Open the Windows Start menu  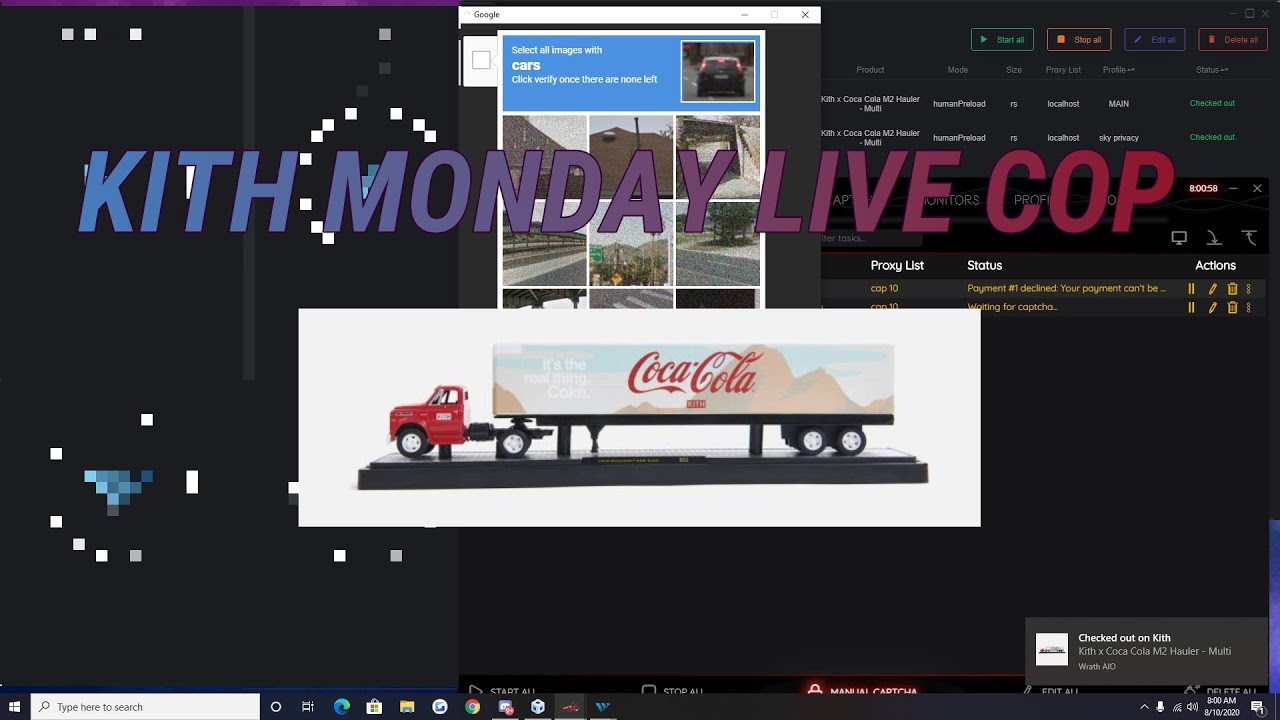15,707
